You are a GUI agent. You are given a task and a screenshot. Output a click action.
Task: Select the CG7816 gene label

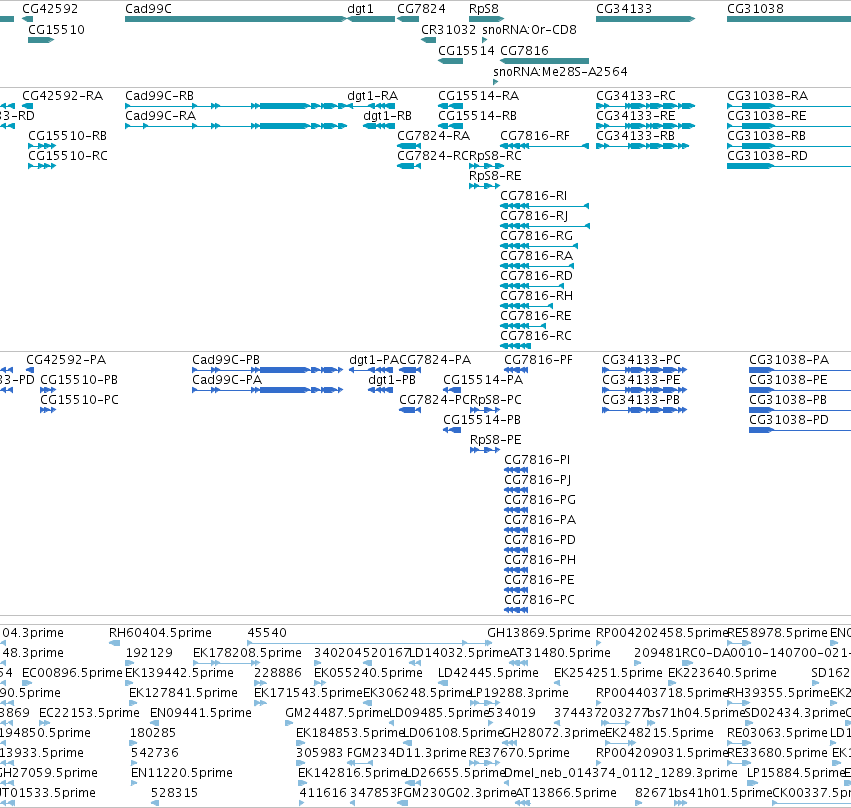(524, 50)
